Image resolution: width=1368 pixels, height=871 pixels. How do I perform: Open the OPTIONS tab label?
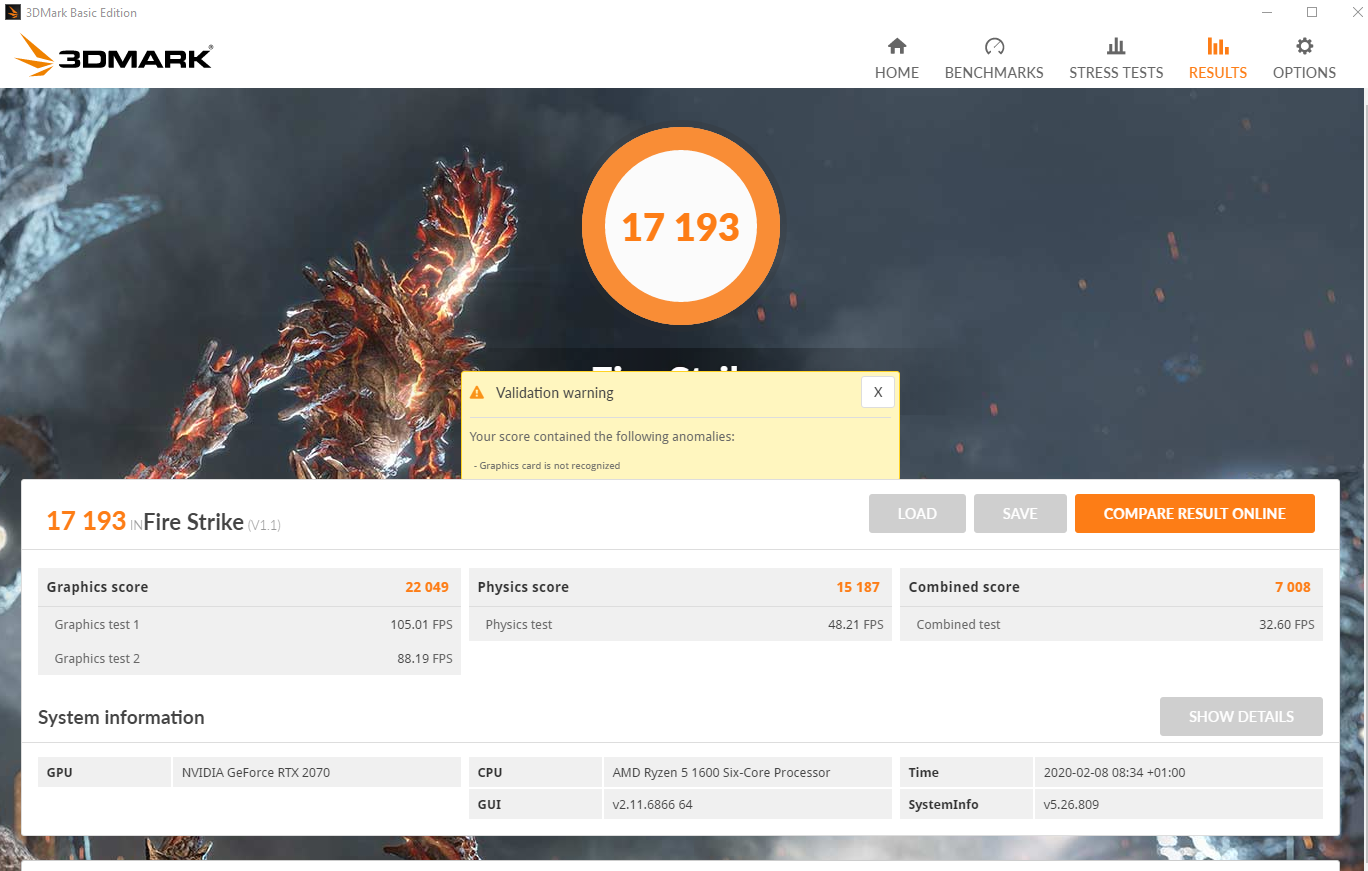[1304, 73]
